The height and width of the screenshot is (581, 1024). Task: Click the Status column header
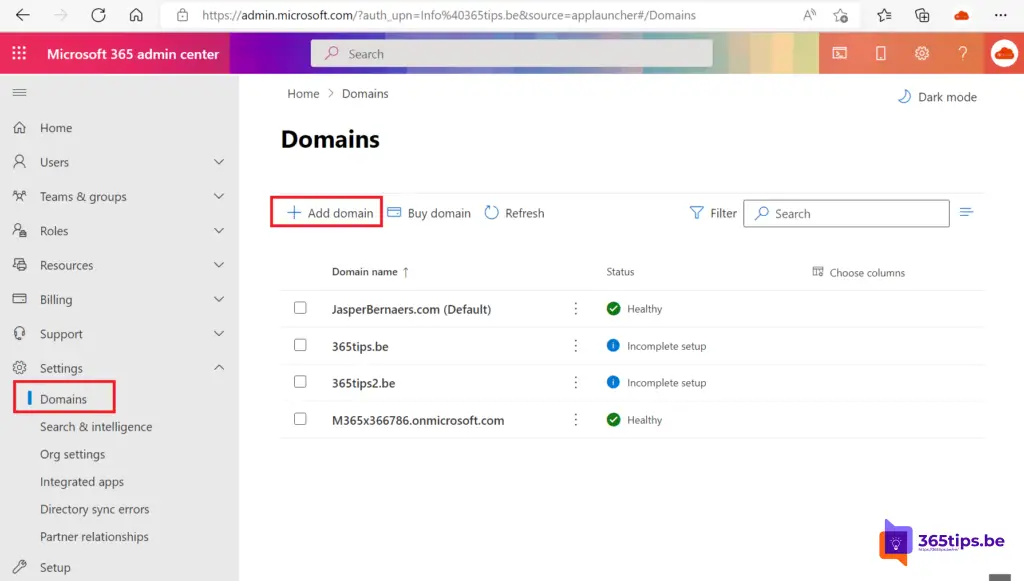(x=620, y=272)
